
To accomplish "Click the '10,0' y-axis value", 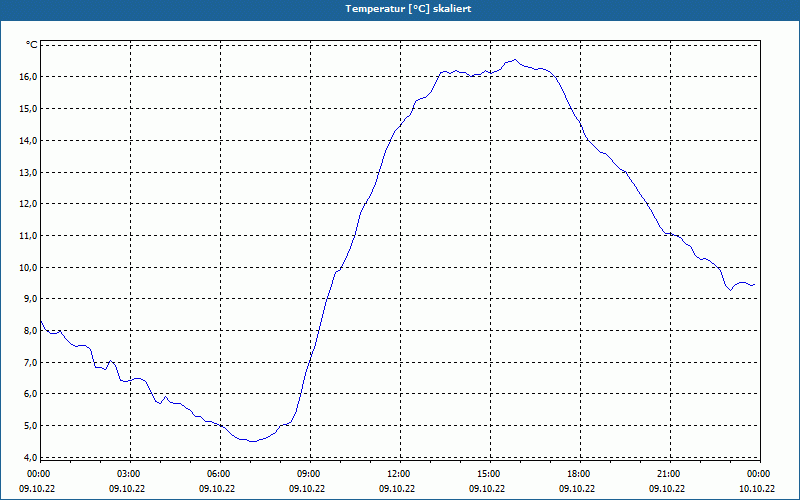I will pyautogui.click(x=29, y=267).
